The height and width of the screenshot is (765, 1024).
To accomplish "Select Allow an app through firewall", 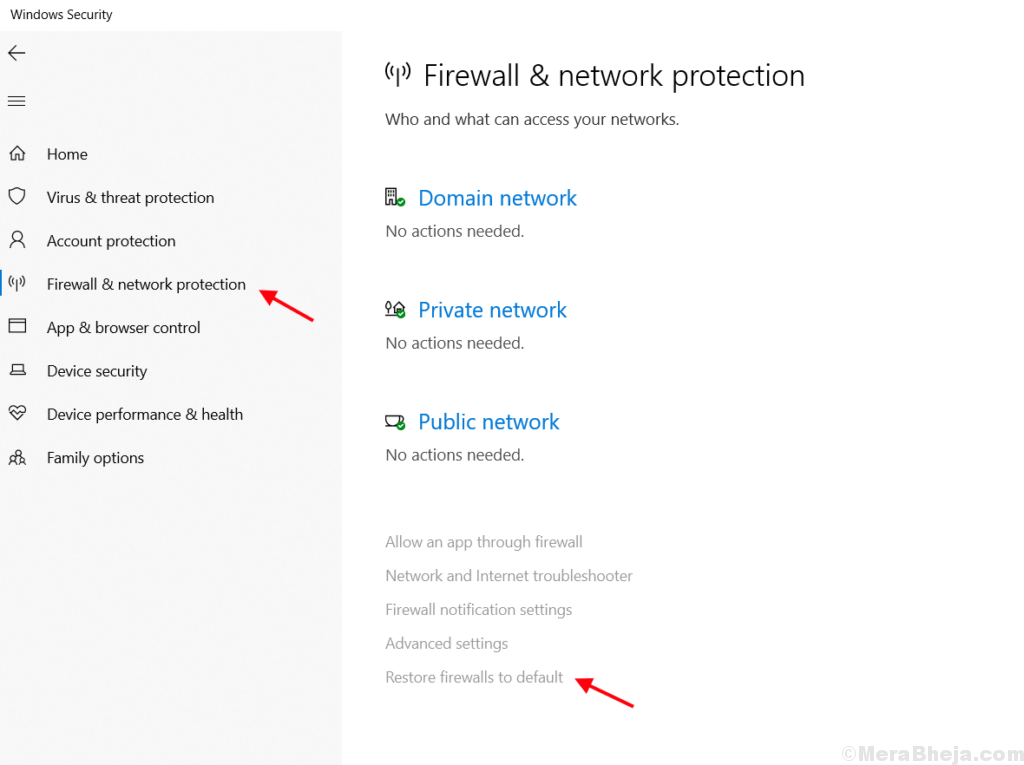I will point(483,541).
